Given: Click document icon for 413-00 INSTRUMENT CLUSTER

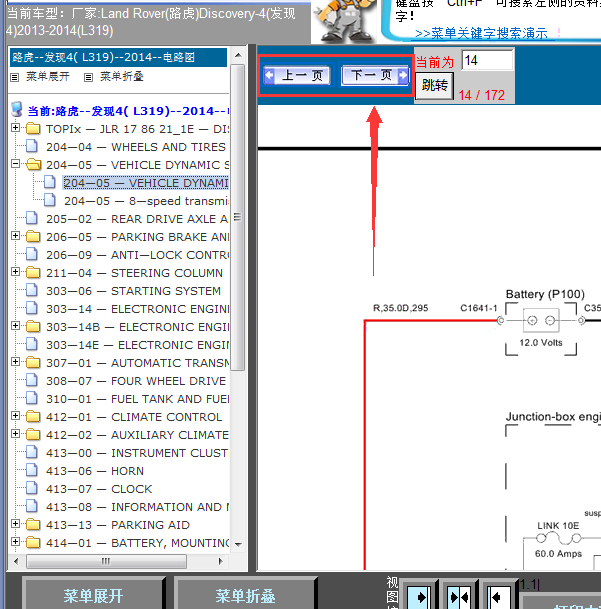Looking at the screenshot, I should [32, 452].
